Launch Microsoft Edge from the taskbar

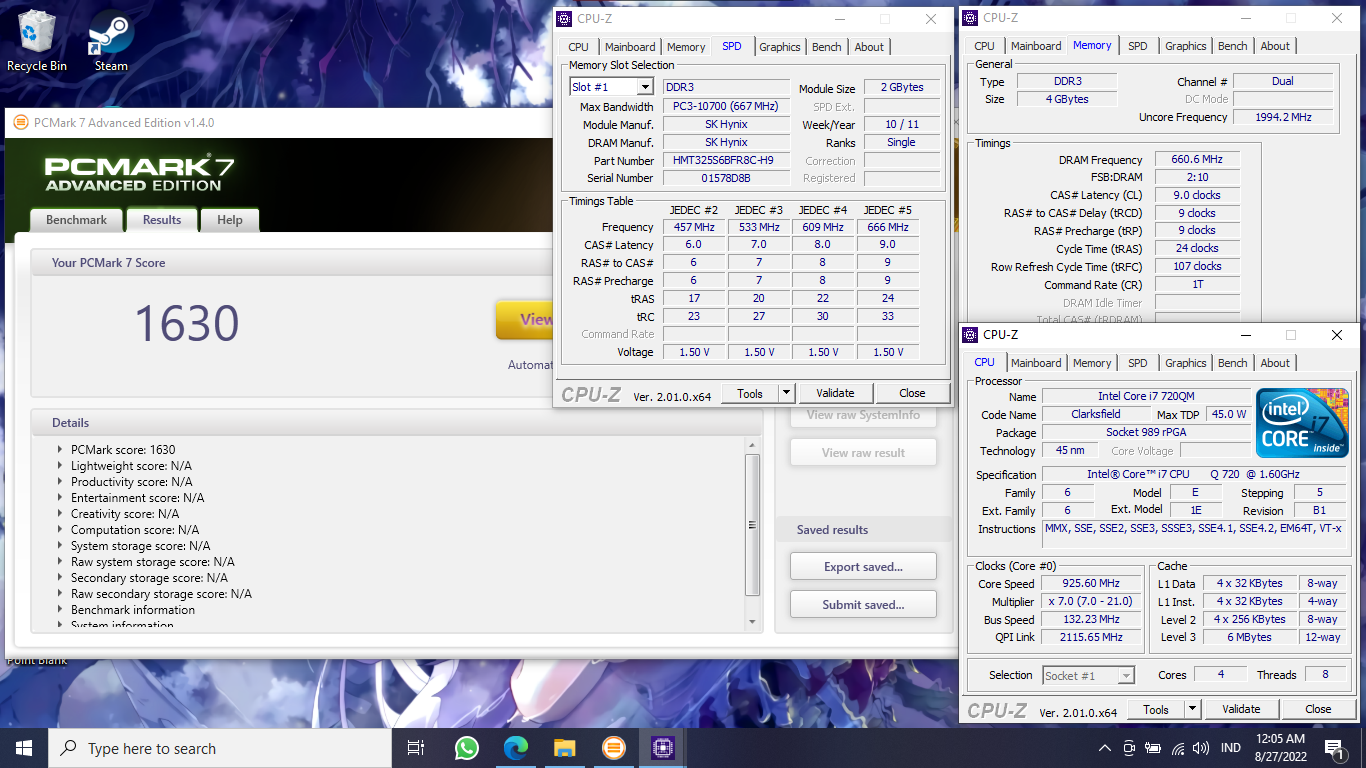coord(515,748)
